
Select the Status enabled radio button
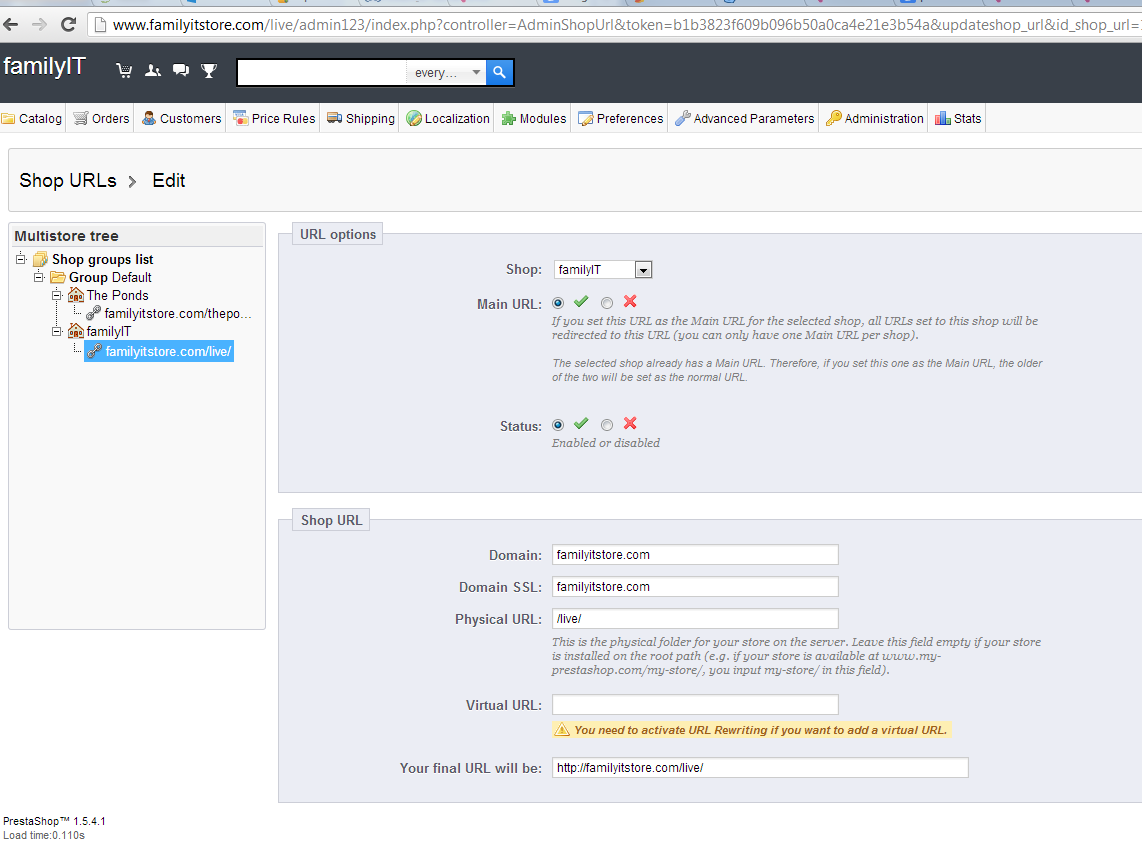pyautogui.click(x=558, y=425)
